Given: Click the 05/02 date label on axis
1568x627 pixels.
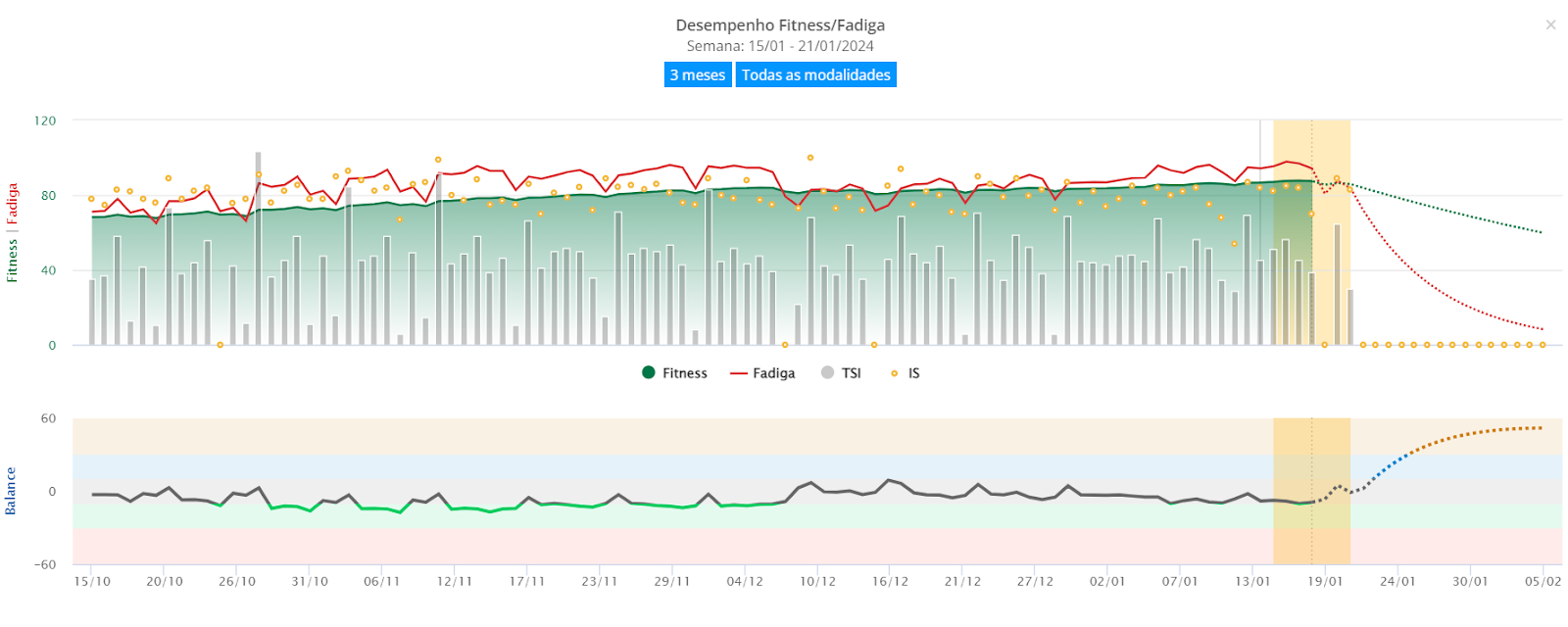Looking at the screenshot, I should click(1543, 581).
